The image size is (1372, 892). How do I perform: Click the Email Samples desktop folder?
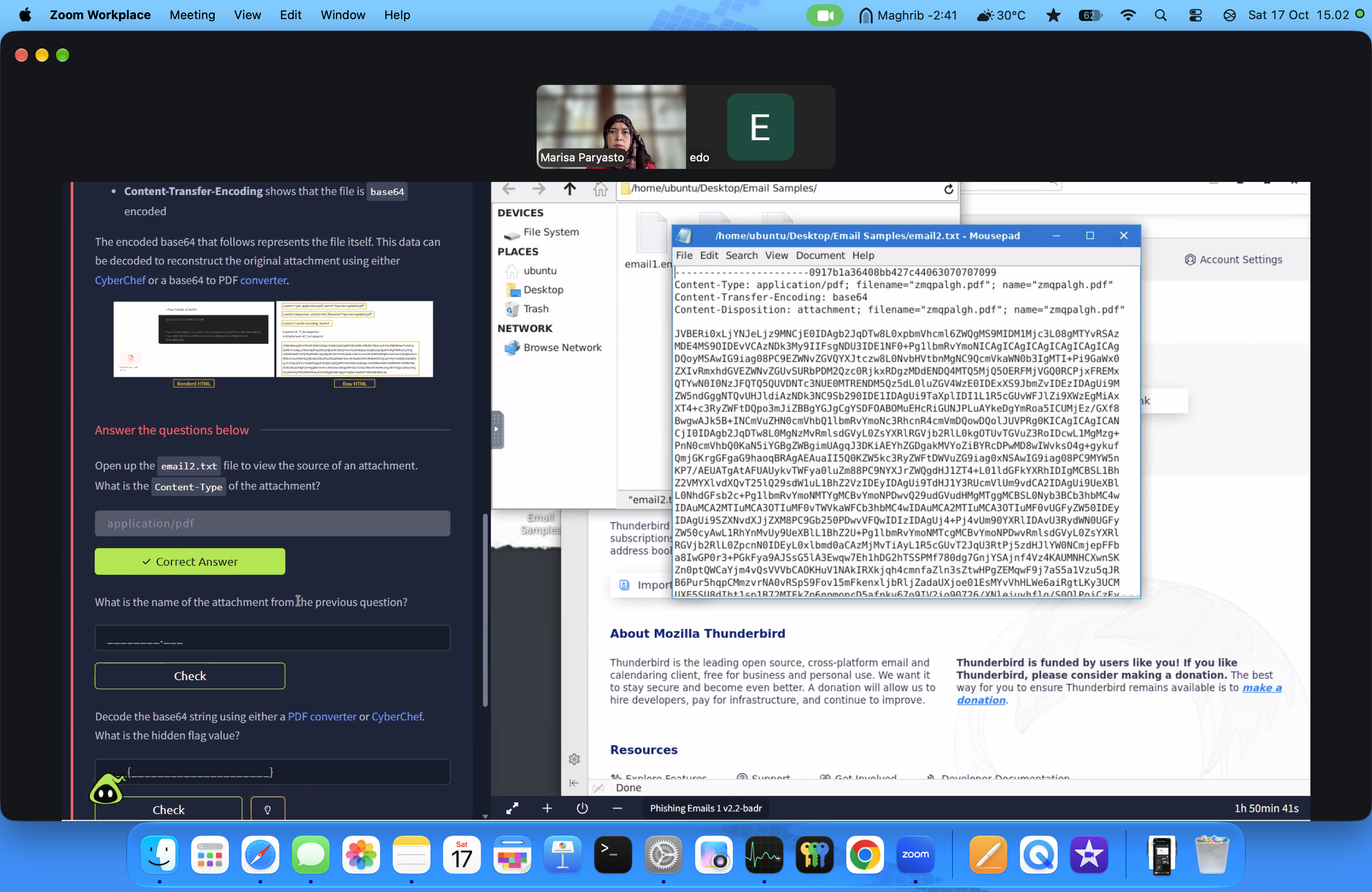coord(539,523)
